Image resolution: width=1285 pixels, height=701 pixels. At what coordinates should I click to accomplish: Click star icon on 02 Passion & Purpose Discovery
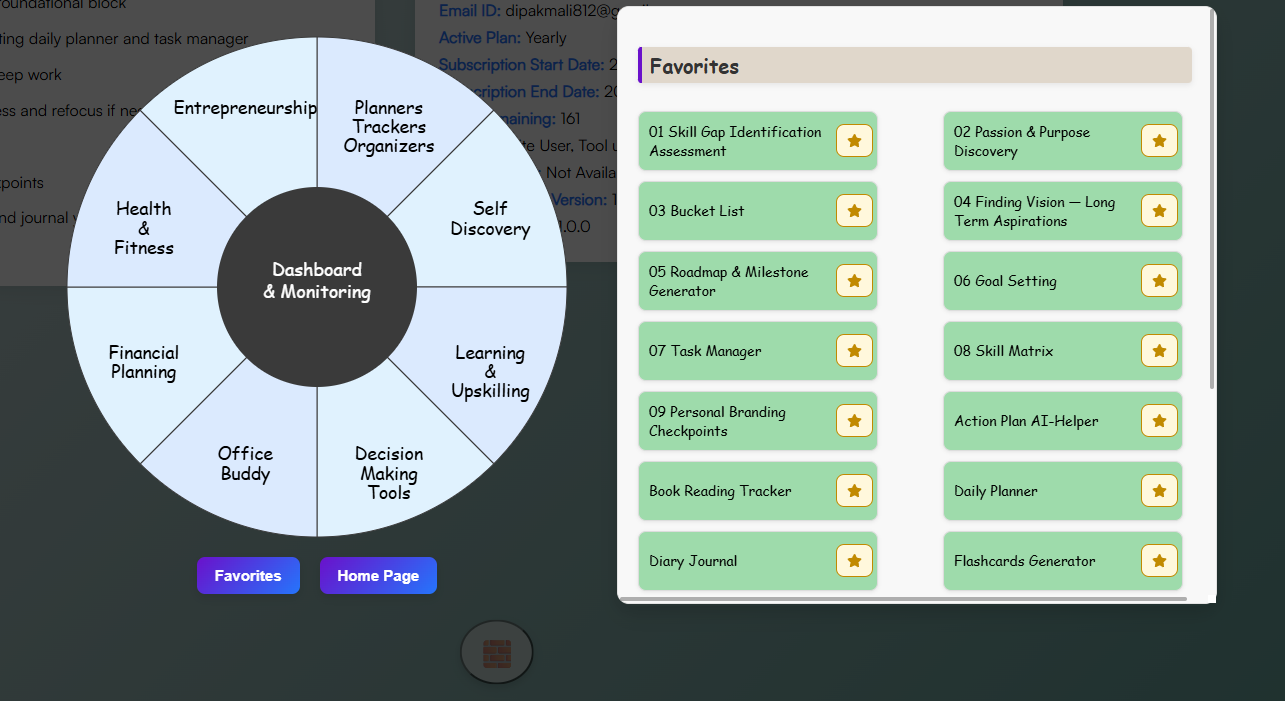click(1159, 141)
